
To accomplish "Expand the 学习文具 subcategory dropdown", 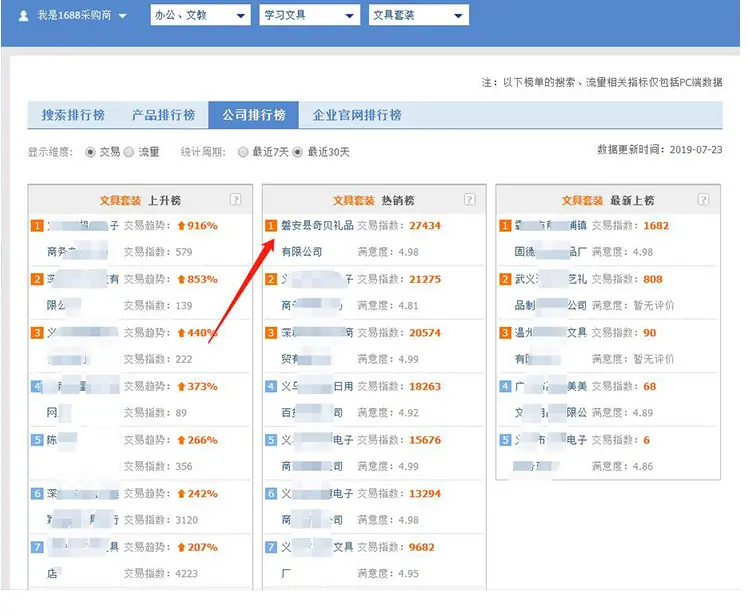I will (309, 15).
